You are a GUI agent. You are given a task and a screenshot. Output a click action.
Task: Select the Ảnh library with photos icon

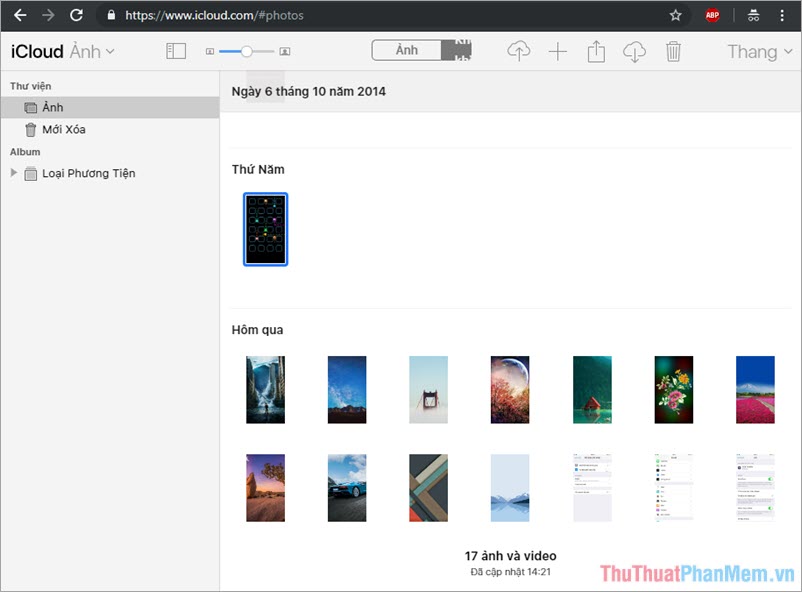click(x=48, y=107)
